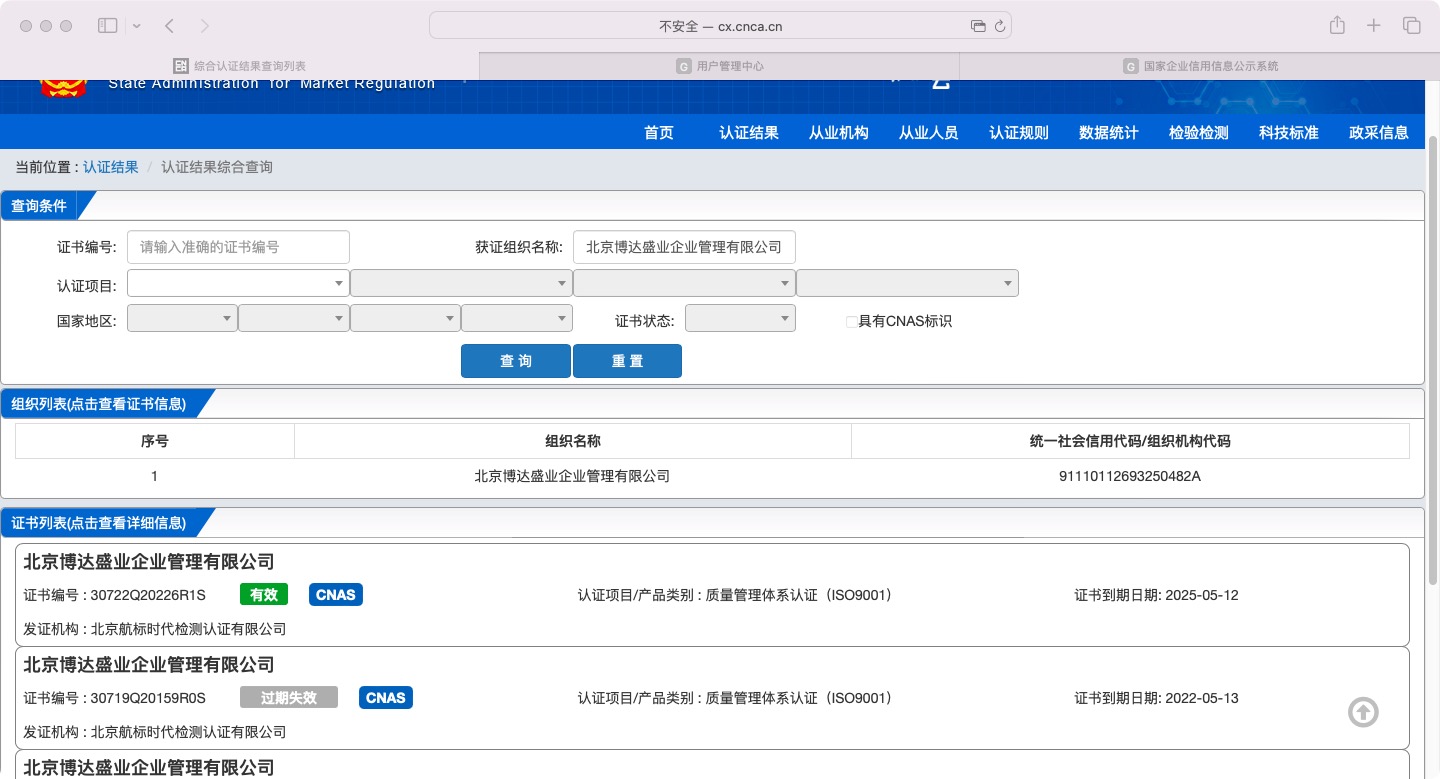Click the expiry date 2025-05-12

pos(1202,595)
